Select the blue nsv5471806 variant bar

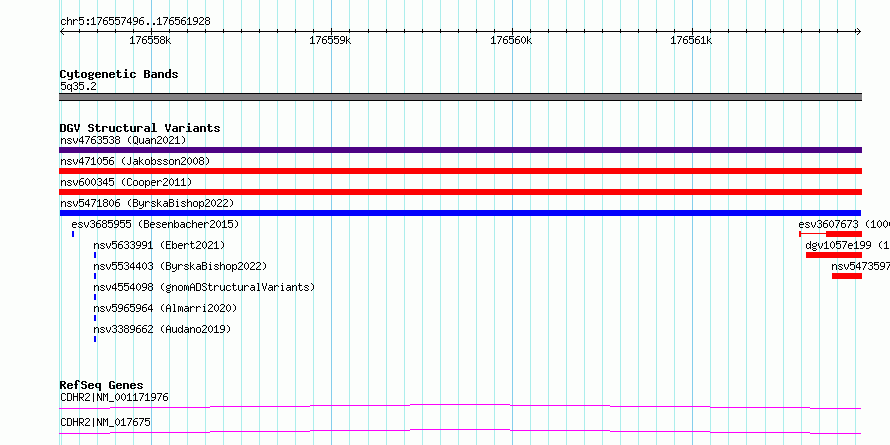click(x=460, y=213)
